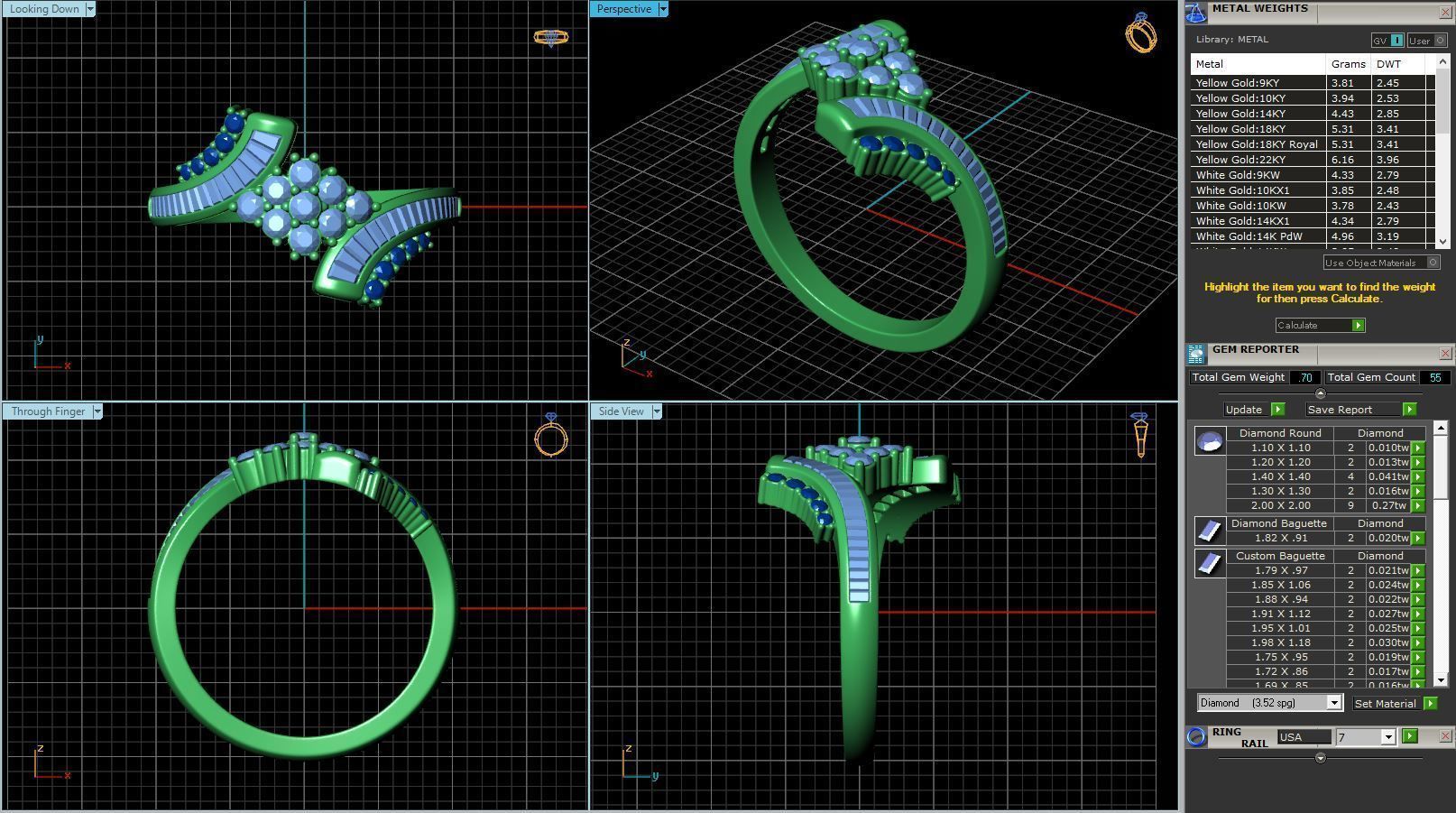Viewport: 1456px width, 813px height.
Task: Click the Through Finger viewport label
Action: coord(48,411)
